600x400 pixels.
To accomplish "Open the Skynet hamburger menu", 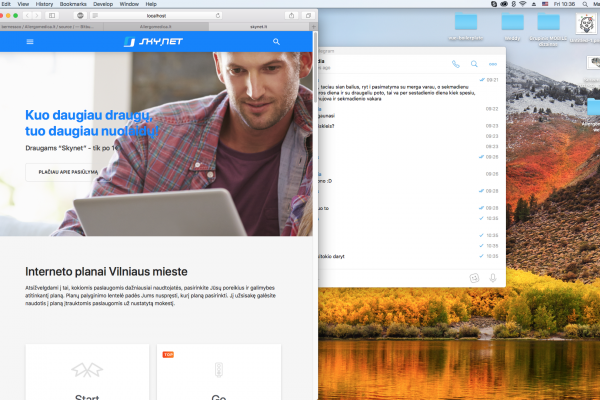I will tap(30, 42).
